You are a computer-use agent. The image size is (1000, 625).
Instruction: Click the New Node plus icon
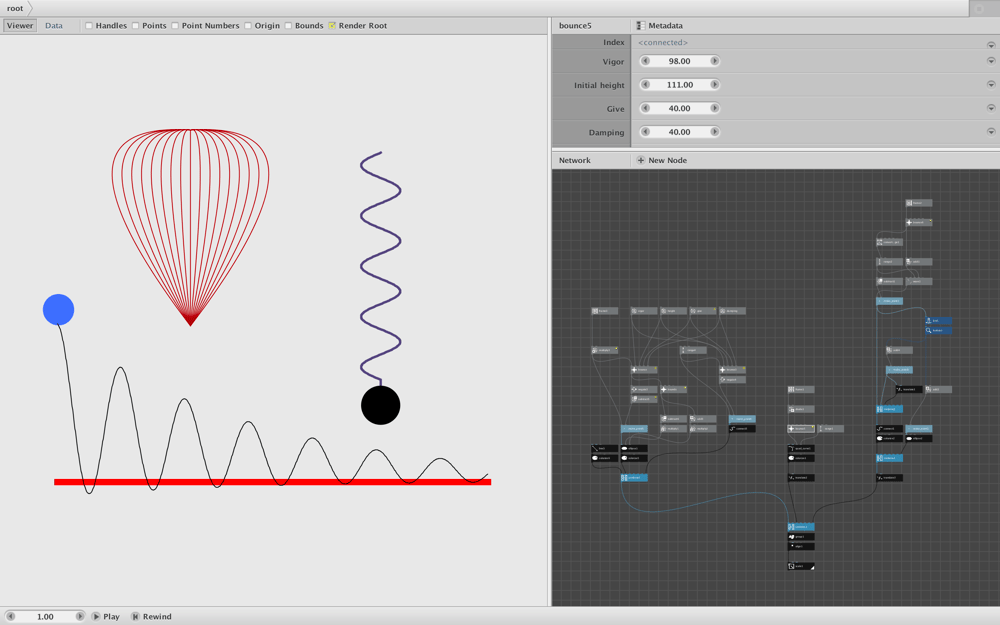pos(641,160)
